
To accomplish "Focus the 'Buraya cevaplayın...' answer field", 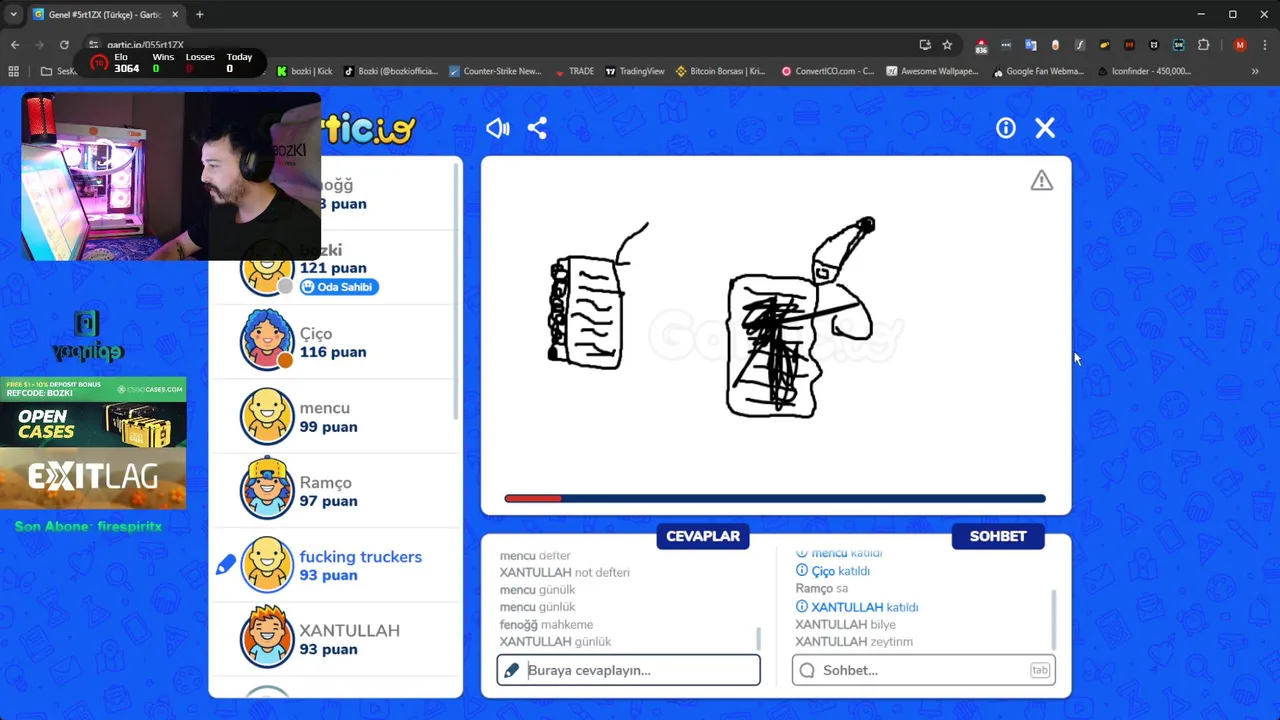I will (628, 670).
